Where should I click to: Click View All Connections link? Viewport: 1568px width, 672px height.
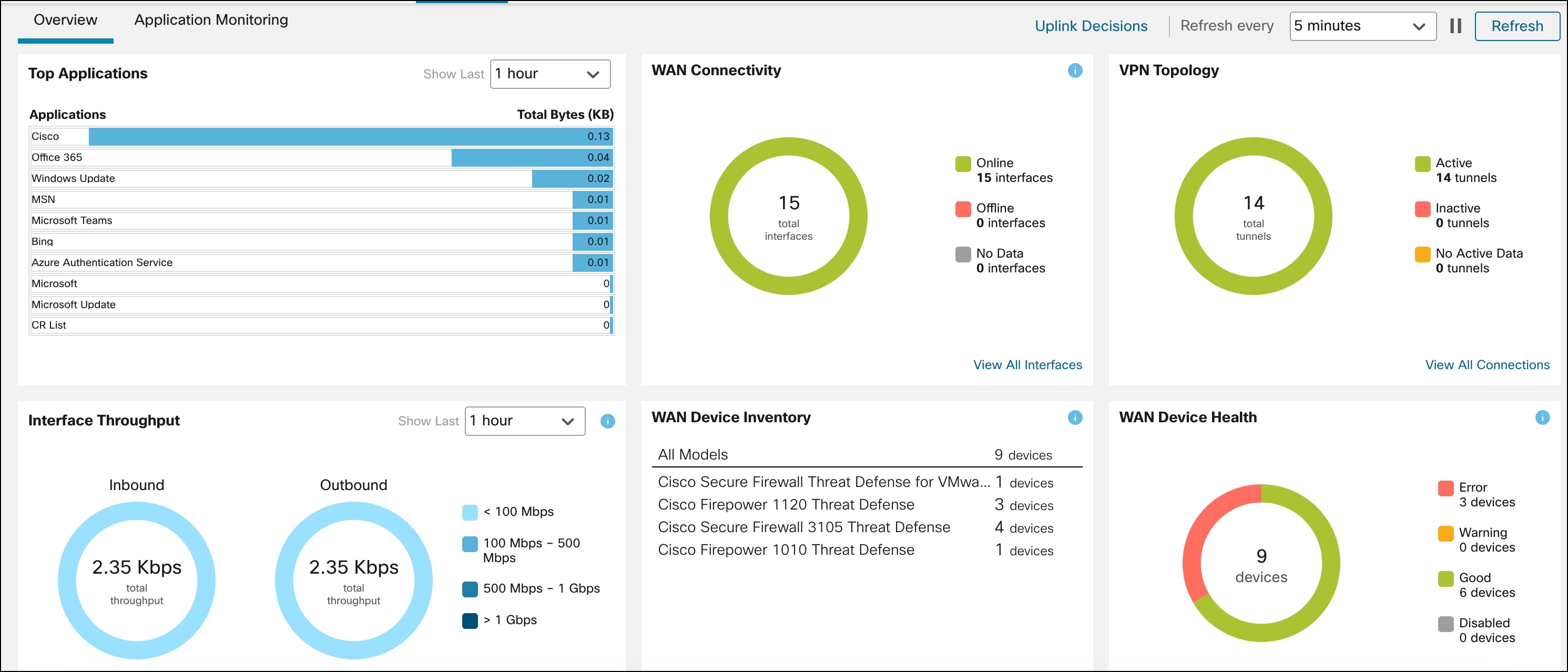tap(1486, 364)
